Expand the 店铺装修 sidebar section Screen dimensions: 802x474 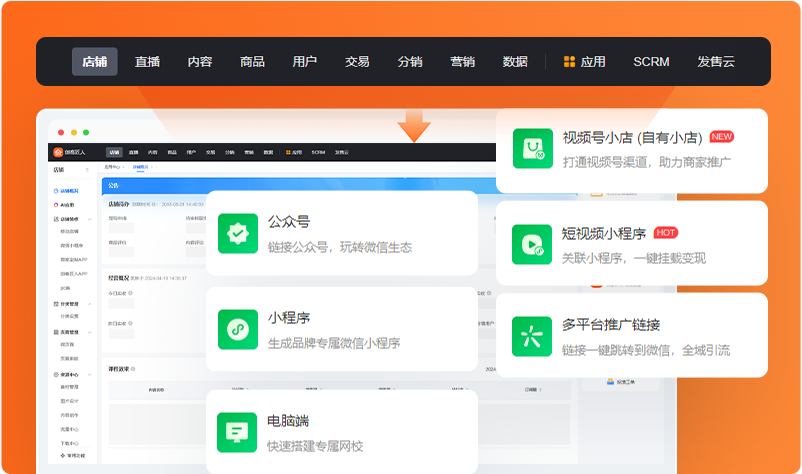coord(70,217)
